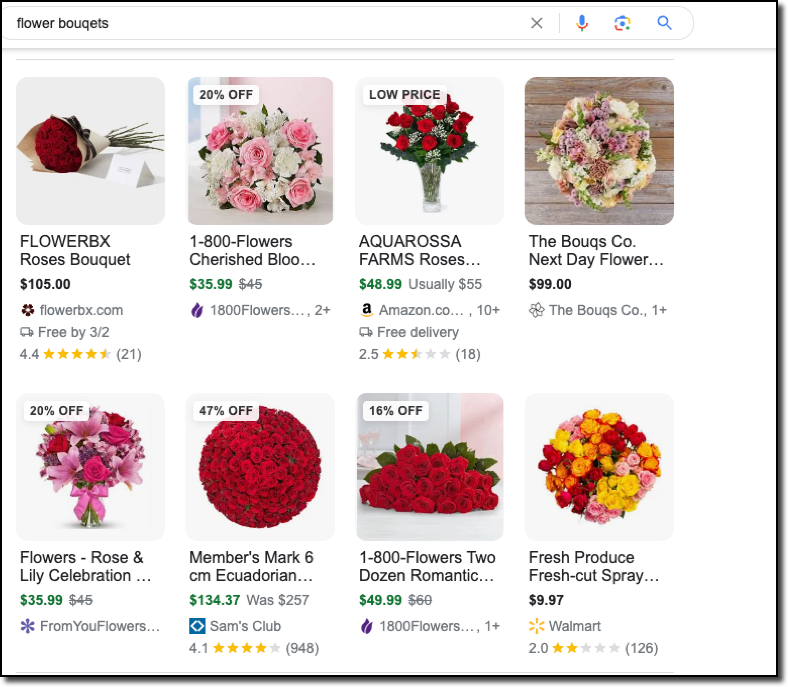Click 'Was $257' text
Screen dimensions: 788x687
(x=278, y=601)
